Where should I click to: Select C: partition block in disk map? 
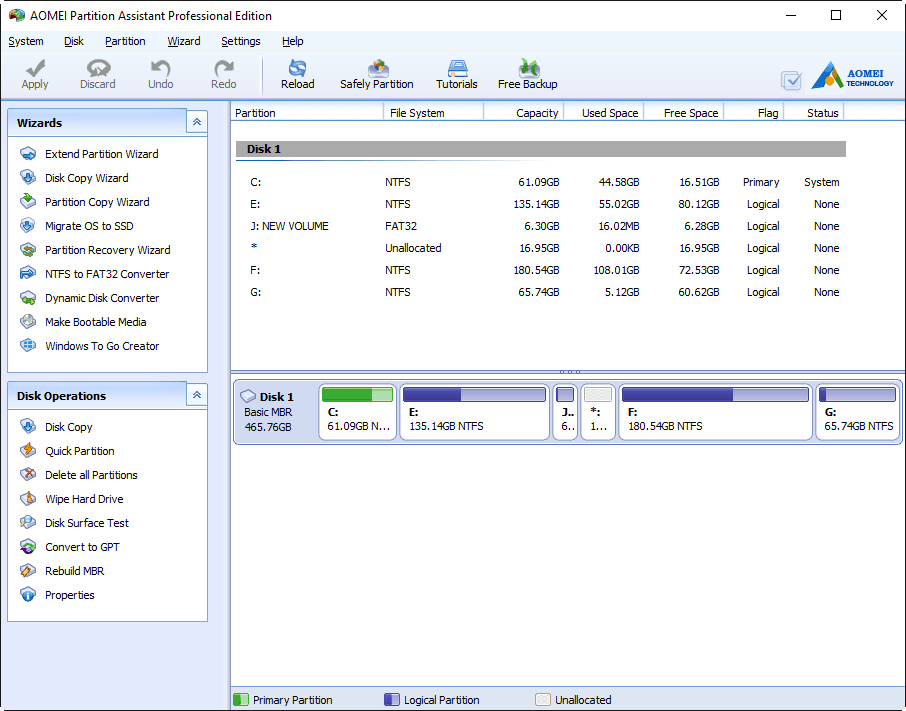[x=358, y=412]
